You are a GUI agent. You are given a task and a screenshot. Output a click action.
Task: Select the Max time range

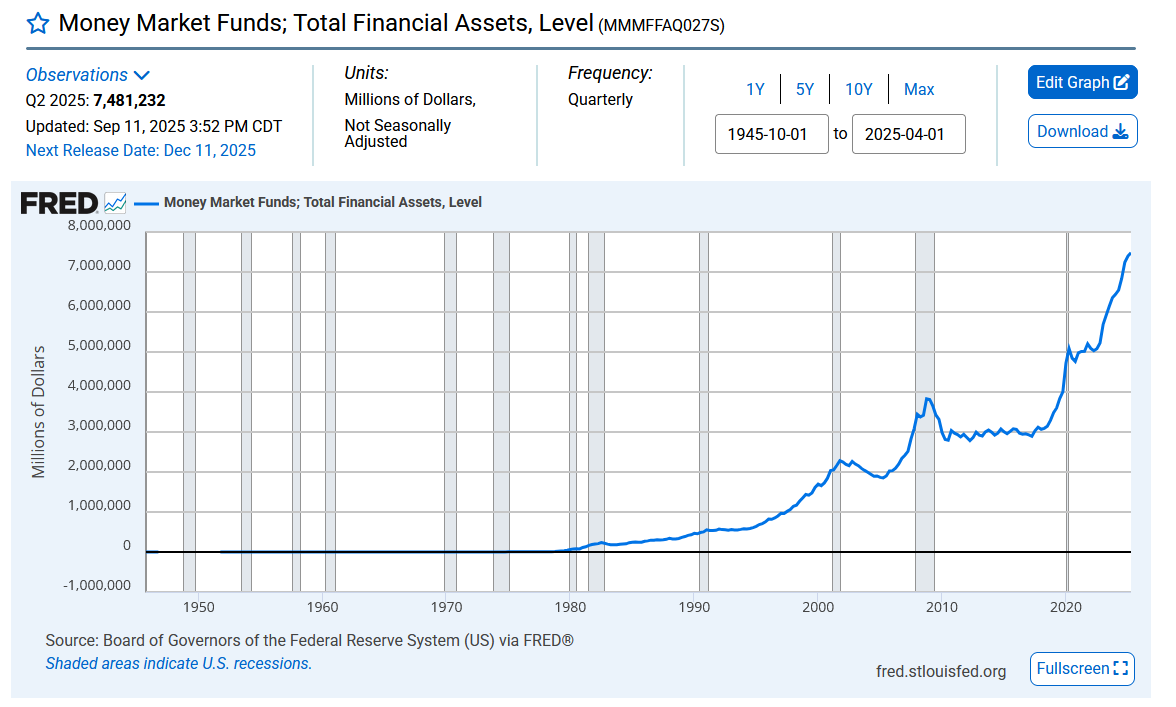[x=919, y=89]
